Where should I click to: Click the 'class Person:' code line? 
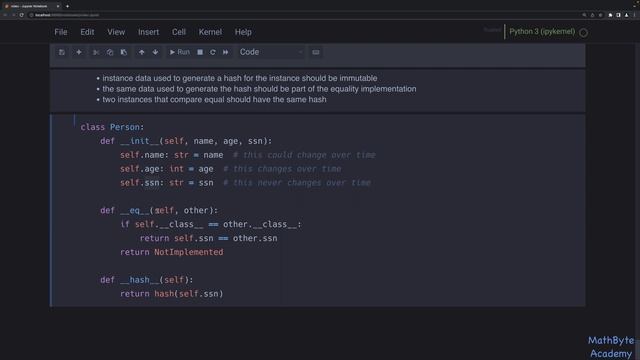(112, 127)
